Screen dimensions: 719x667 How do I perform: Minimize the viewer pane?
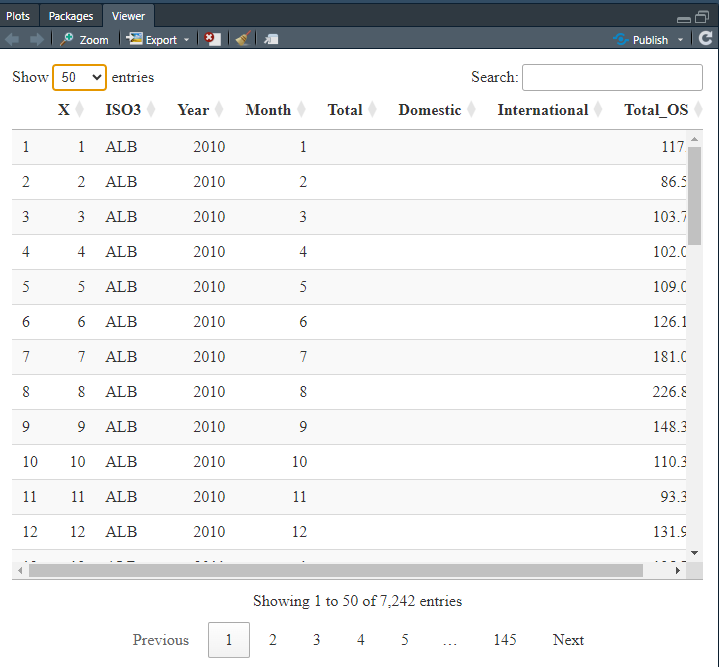pyautogui.click(x=684, y=19)
